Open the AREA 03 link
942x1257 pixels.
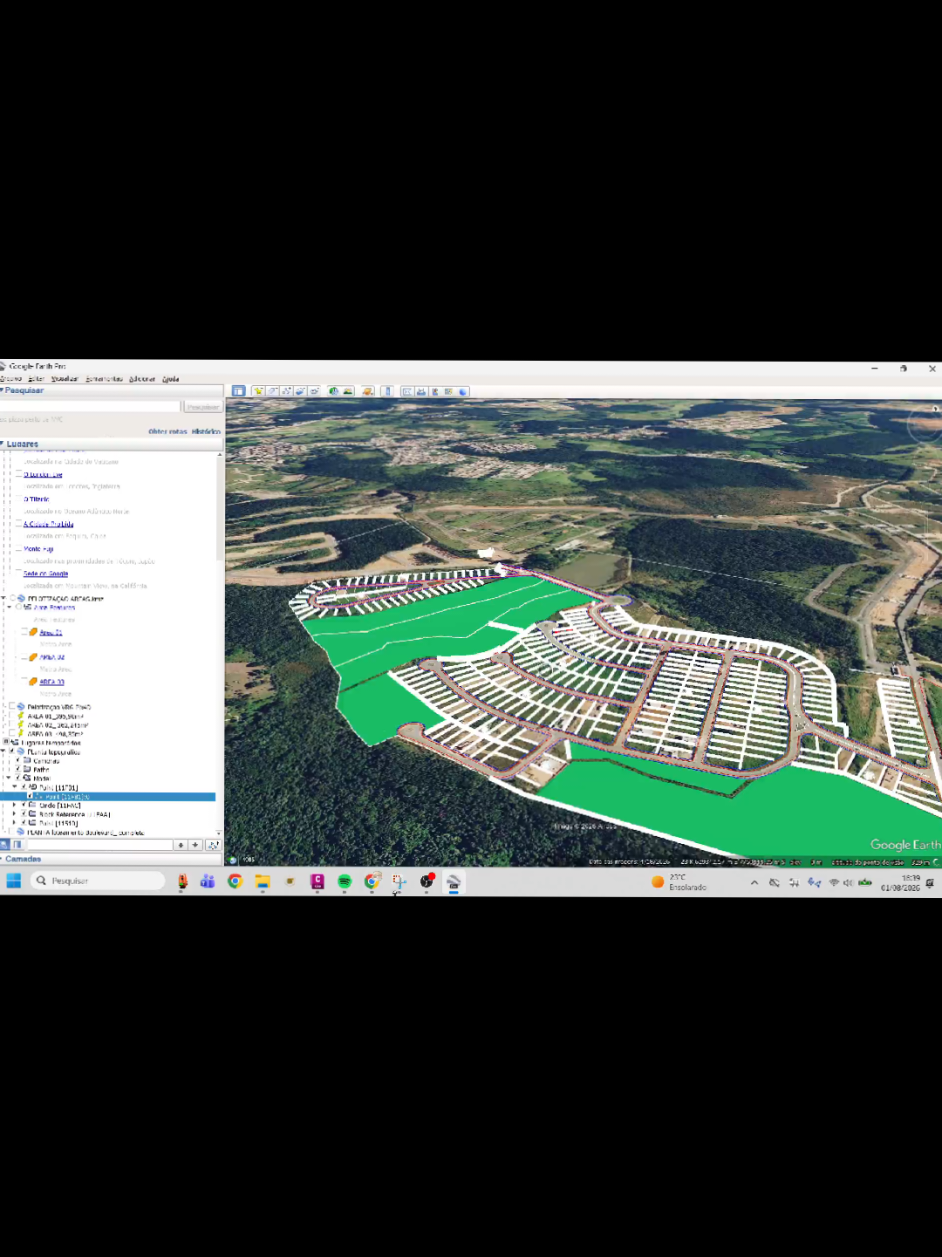52,682
